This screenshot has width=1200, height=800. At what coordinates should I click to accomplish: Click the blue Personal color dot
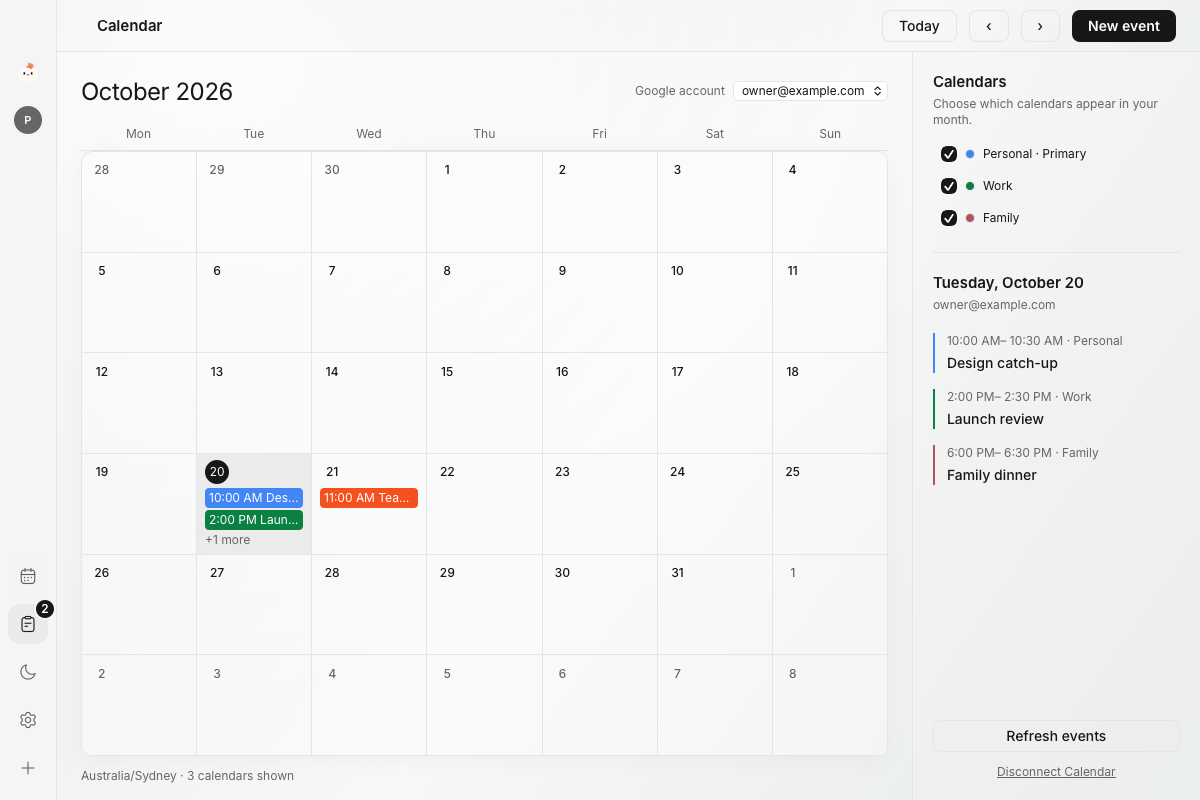[970, 154]
